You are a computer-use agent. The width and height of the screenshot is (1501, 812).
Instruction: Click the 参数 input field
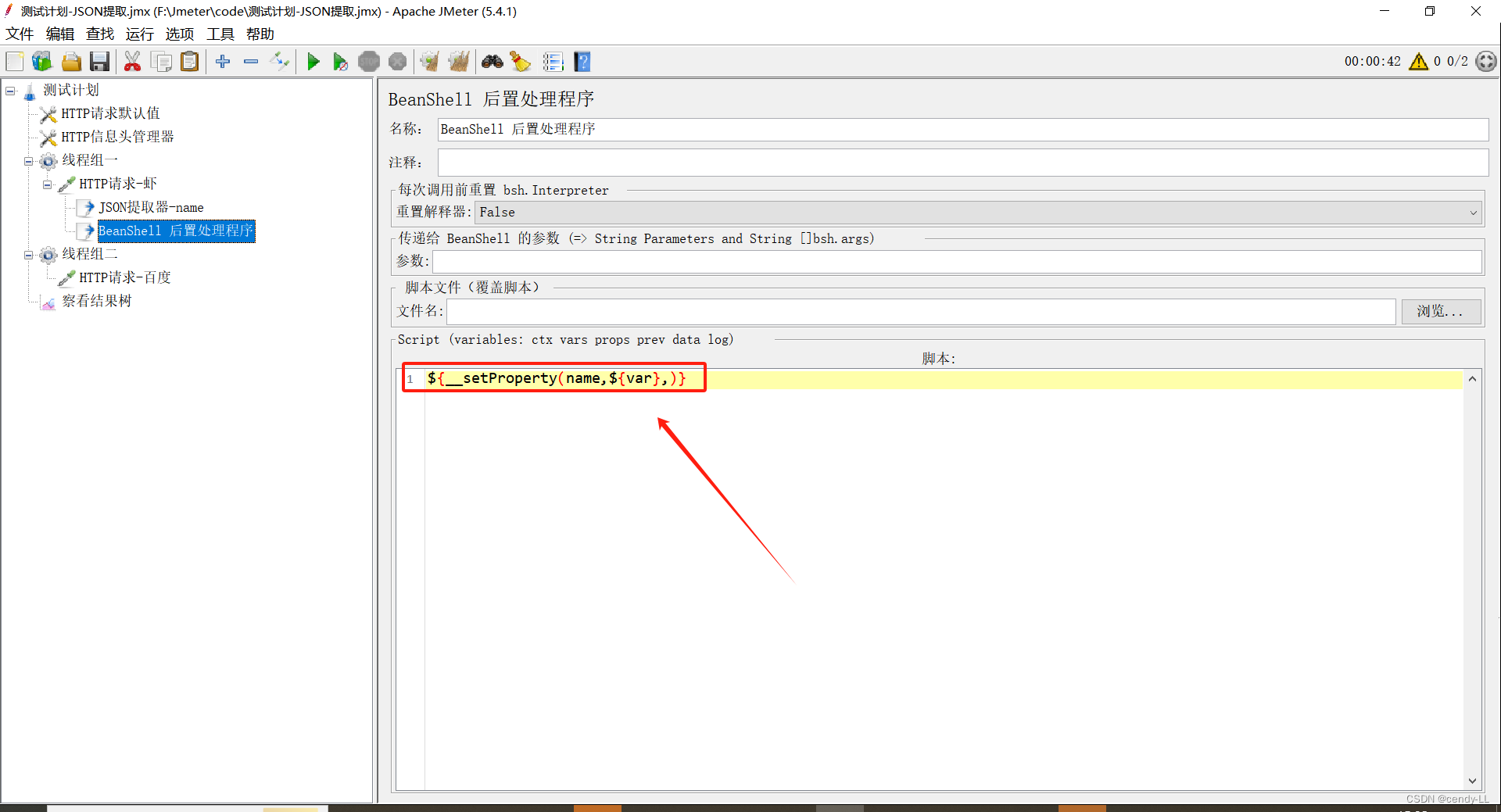click(x=938, y=261)
